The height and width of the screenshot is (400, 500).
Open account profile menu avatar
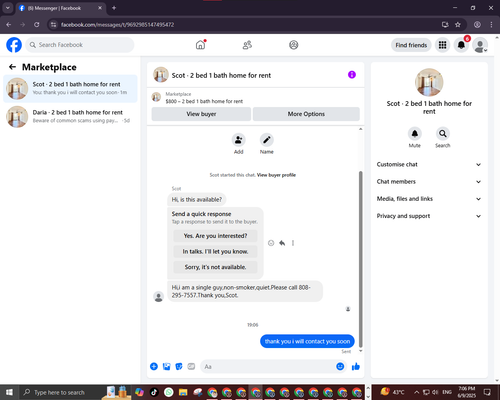[x=480, y=45]
